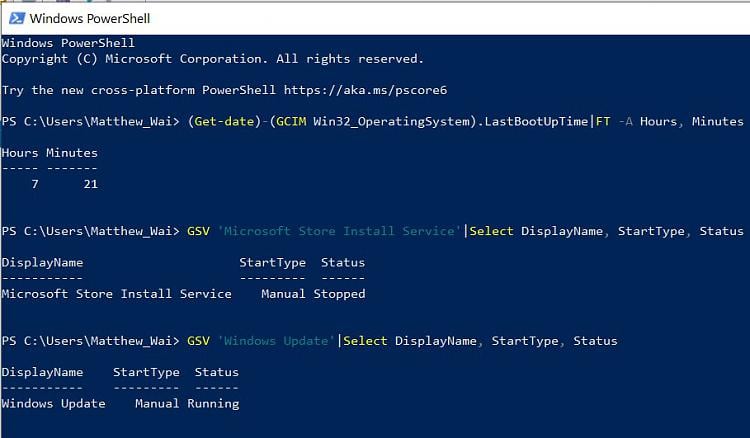The image size is (750, 438).
Task: Click the StartType header in Store service table
Action: click(x=272, y=263)
